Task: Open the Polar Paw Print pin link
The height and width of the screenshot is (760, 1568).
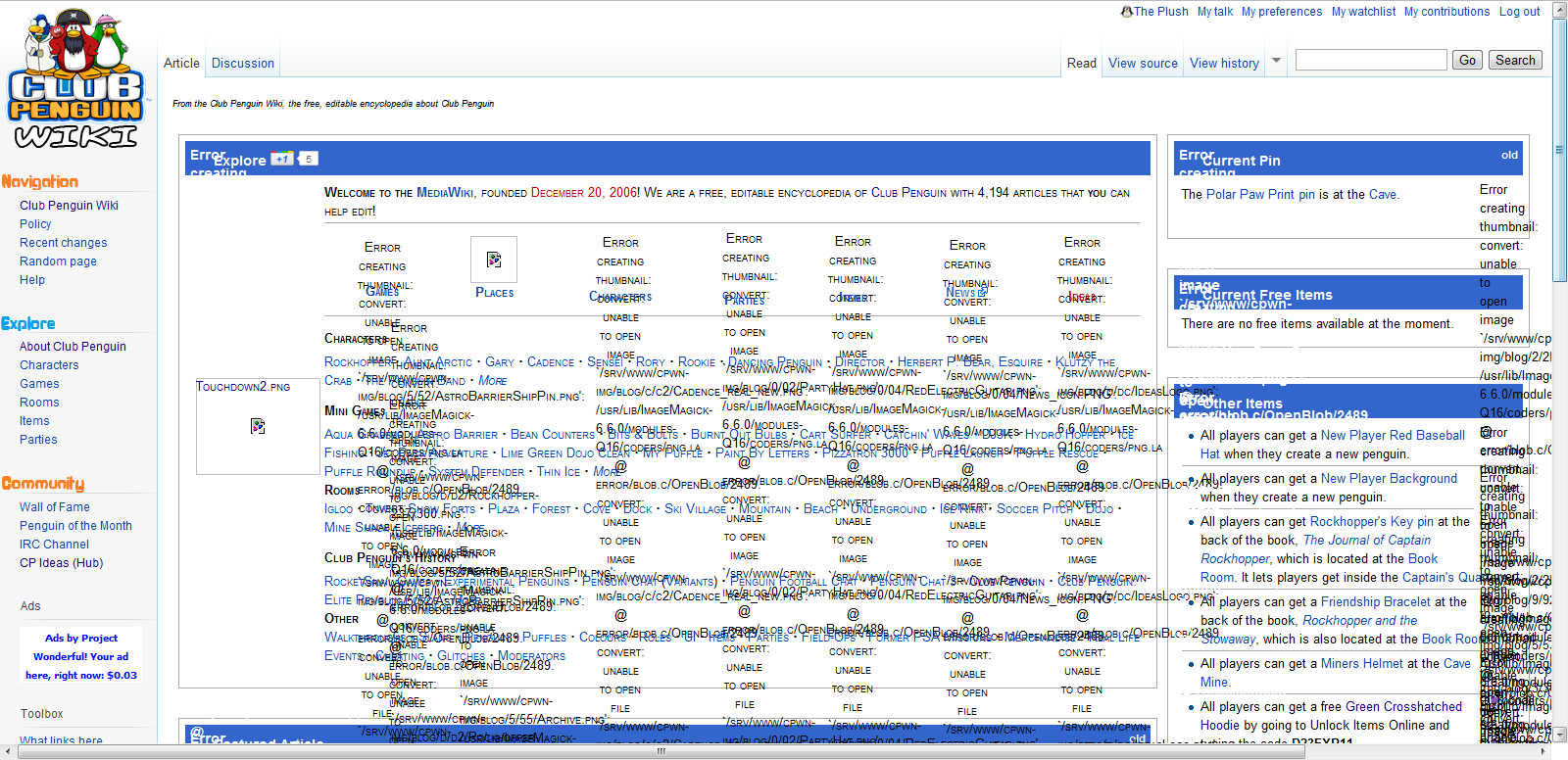Action: [x=1260, y=195]
